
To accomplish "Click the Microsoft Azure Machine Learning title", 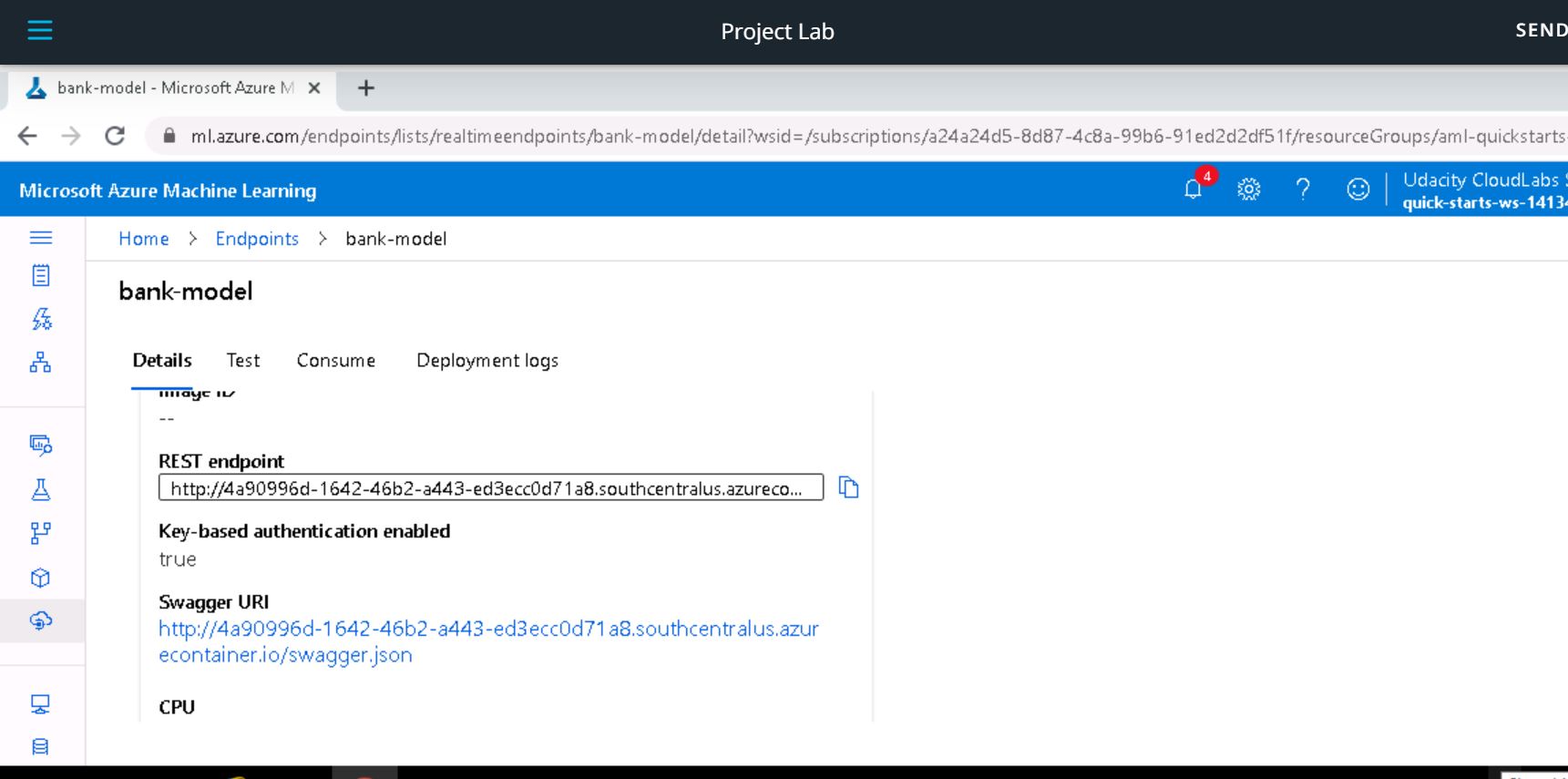I will click(168, 190).
